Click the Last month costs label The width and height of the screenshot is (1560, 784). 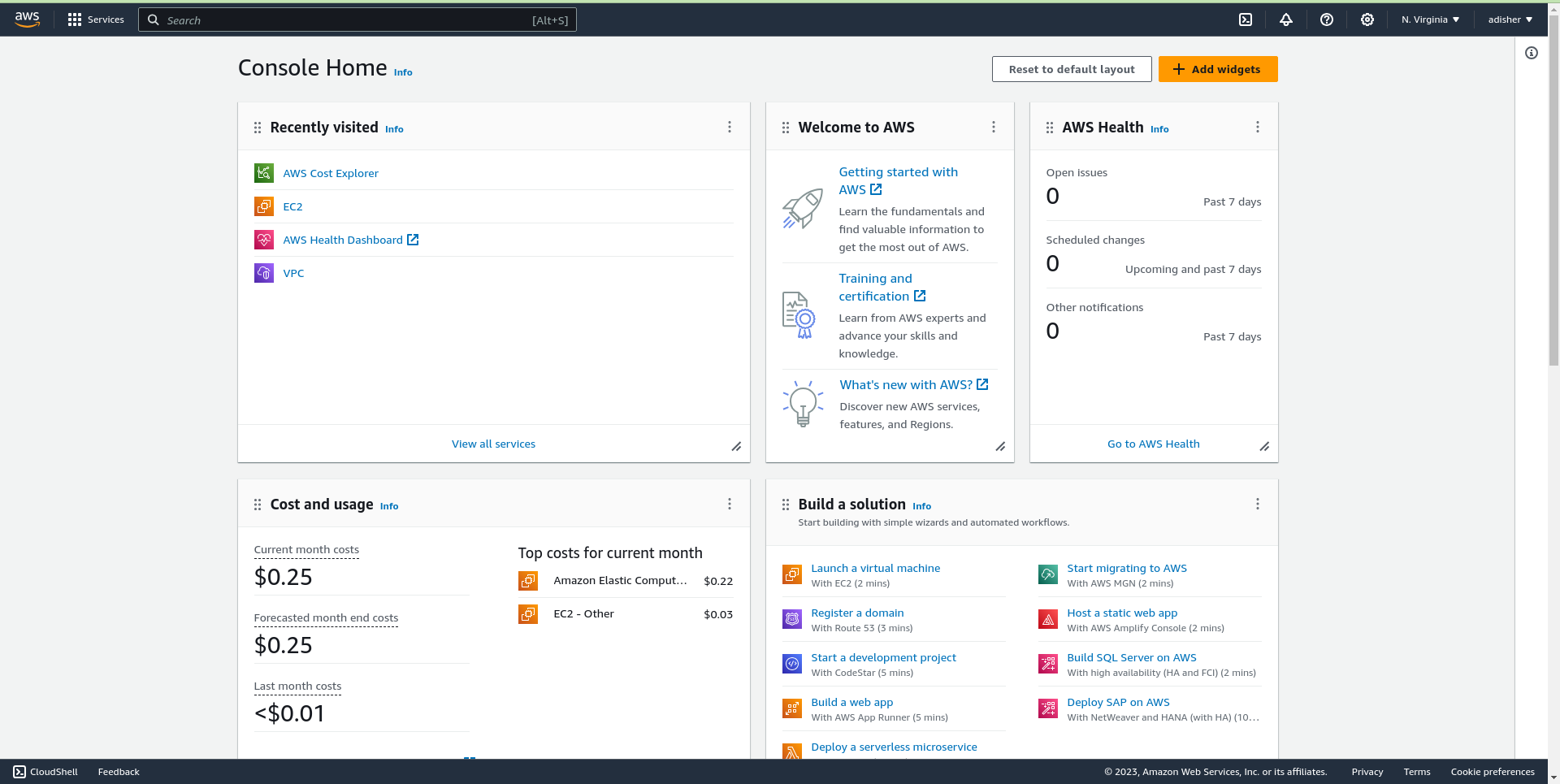click(x=297, y=686)
